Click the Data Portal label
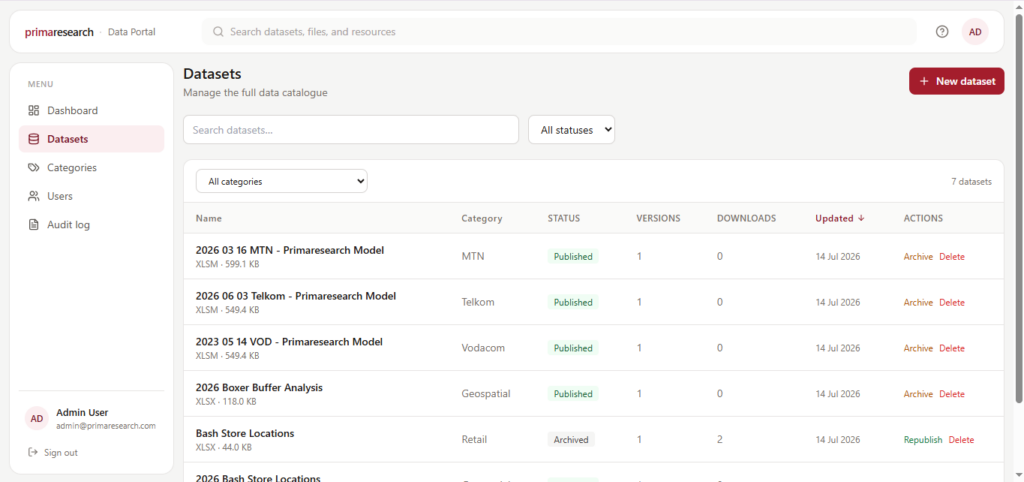1024x482 pixels. click(131, 31)
